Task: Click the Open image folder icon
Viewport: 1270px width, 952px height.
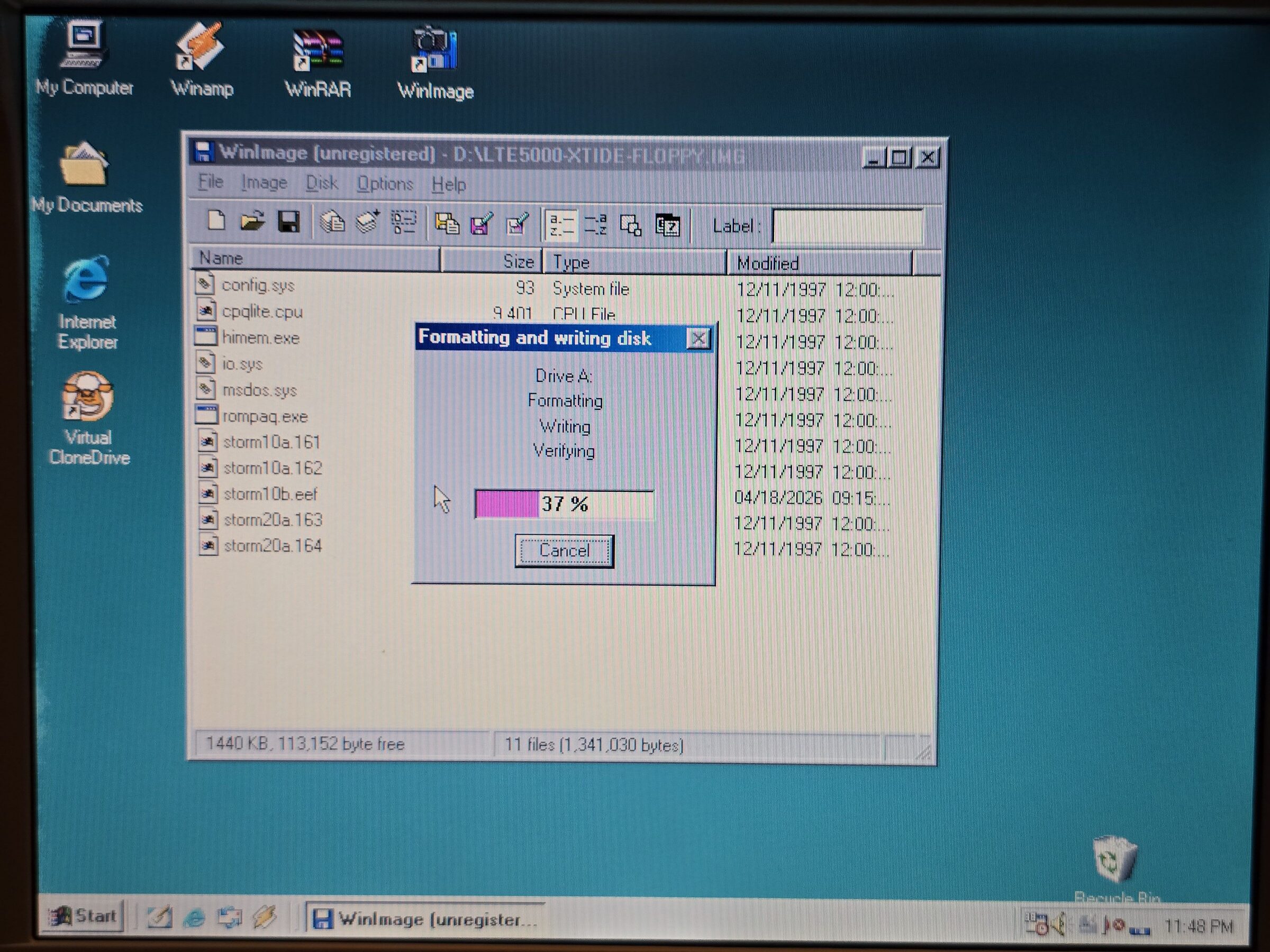Action: click(x=252, y=222)
